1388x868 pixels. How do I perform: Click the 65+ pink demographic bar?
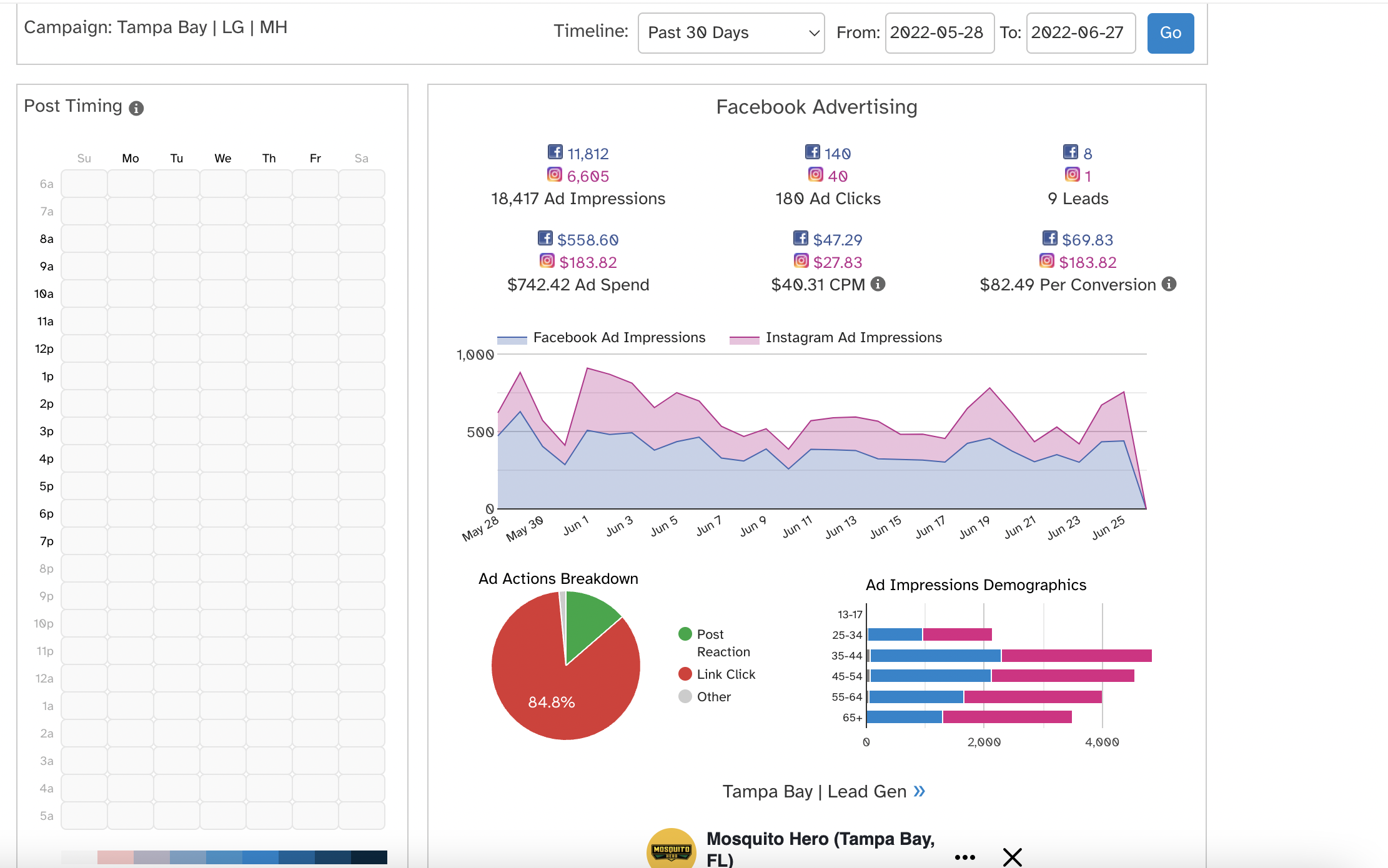pyautogui.click(x=1007, y=718)
